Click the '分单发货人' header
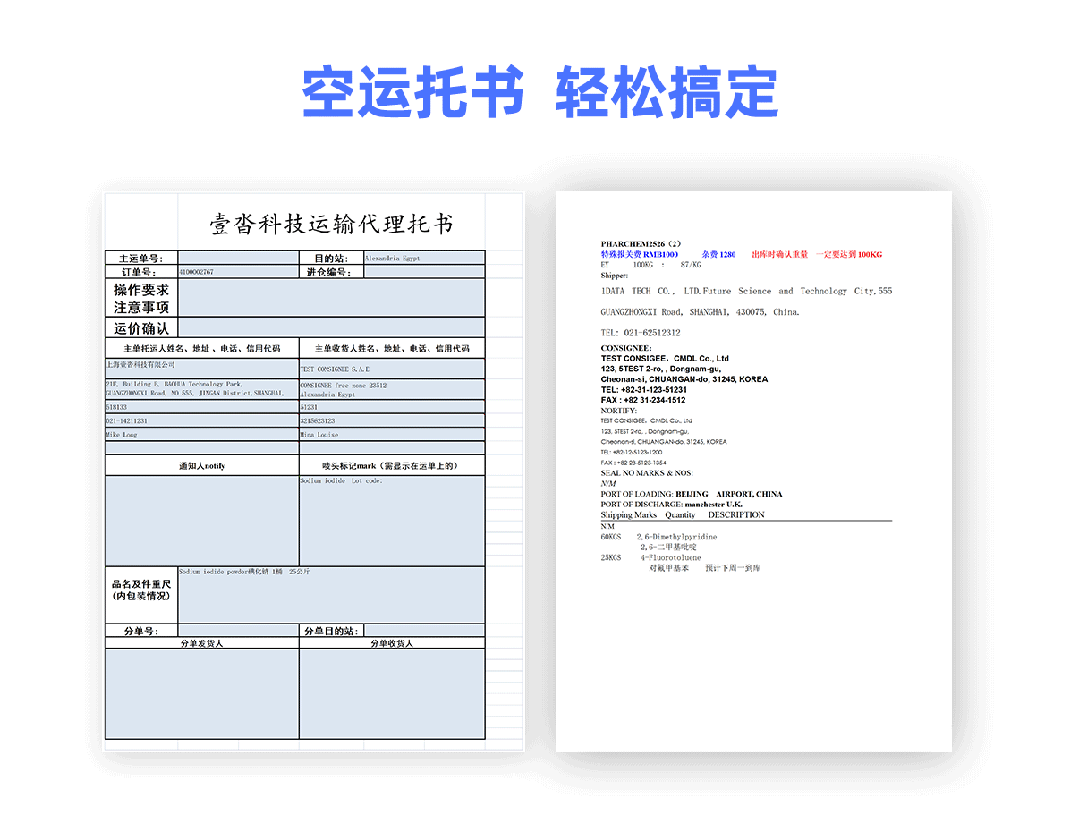This screenshot has width=1079, height=815. (x=202, y=644)
